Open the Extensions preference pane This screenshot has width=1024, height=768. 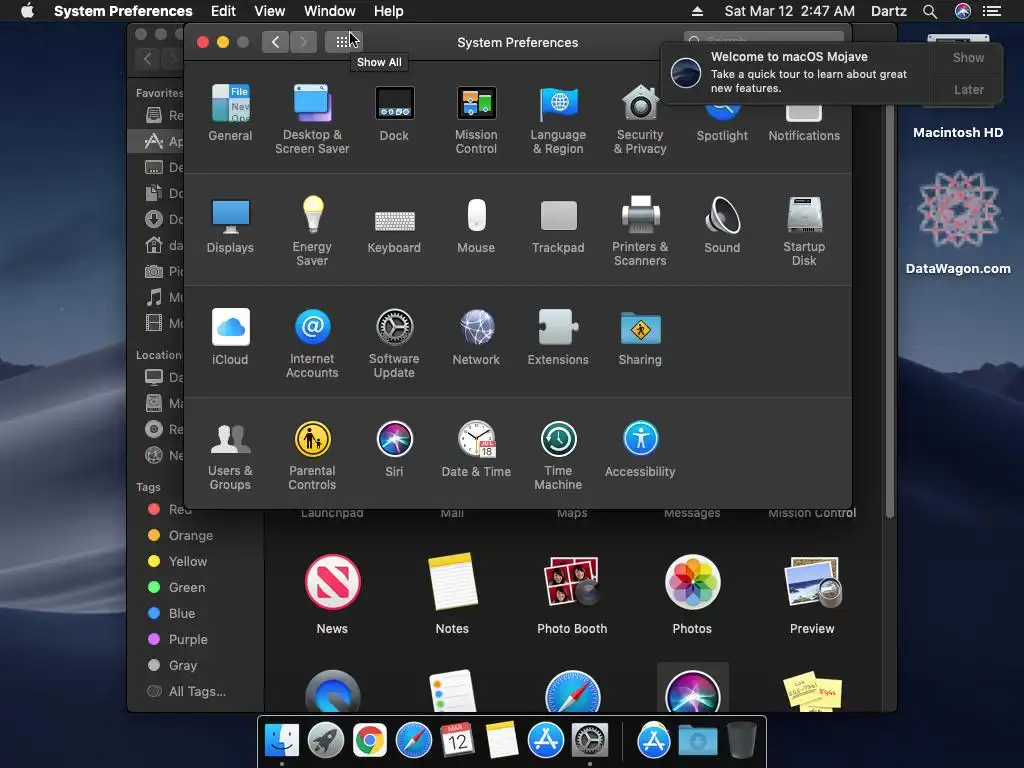pos(558,337)
